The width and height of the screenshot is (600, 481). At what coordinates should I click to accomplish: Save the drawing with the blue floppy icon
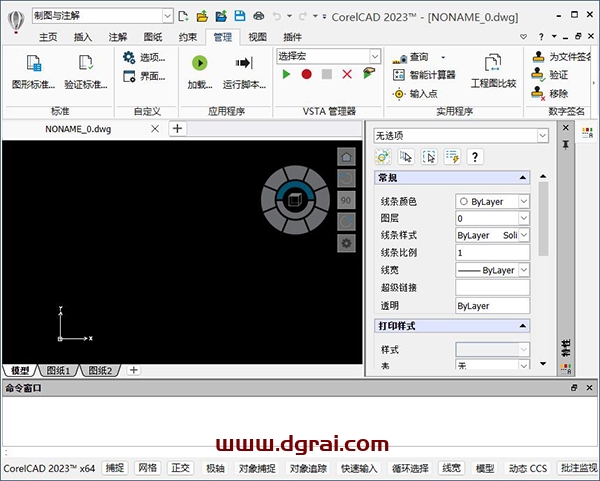[x=240, y=16]
